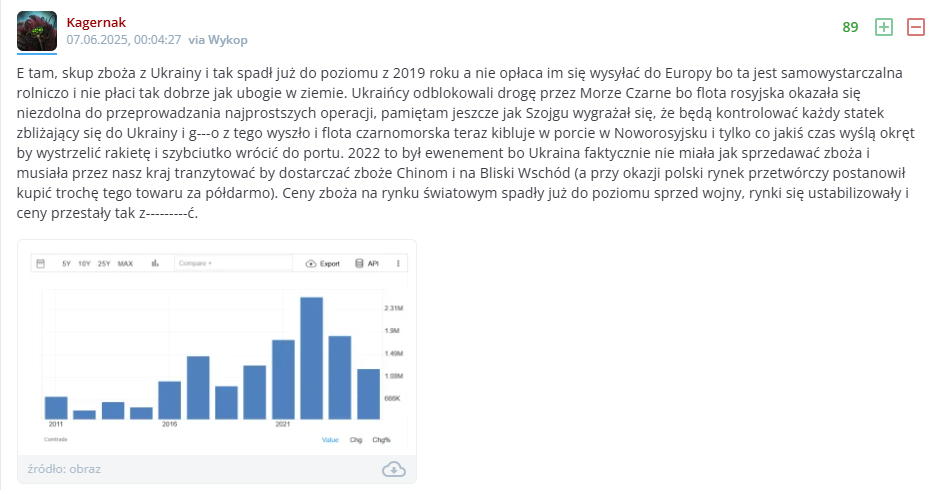This screenshot has height=494, width=940.
Task: Click the green plus upvote button
Action: pyautogui.click(x=884, y=27)
